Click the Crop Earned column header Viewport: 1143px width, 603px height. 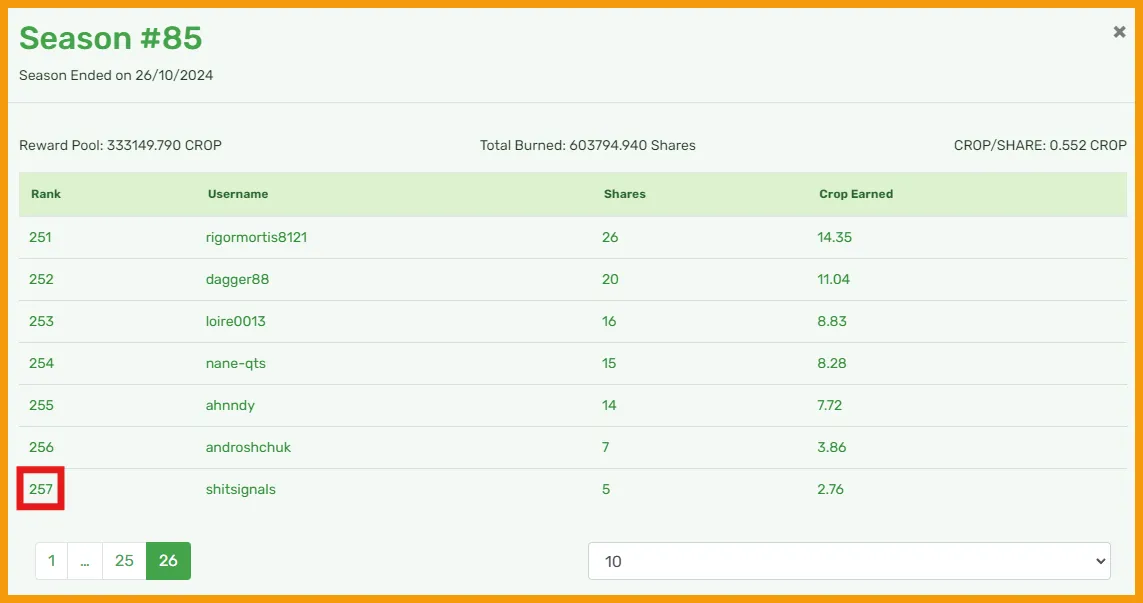tap(856, 194)
